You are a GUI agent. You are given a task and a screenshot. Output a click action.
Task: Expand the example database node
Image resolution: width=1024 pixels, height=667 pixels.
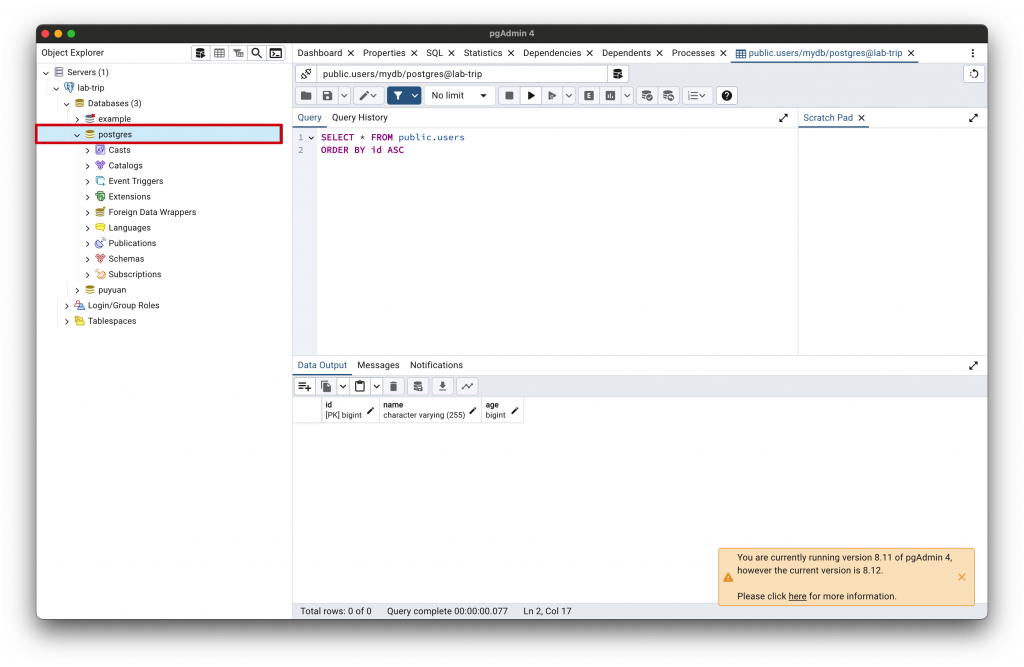coord(77,119)
